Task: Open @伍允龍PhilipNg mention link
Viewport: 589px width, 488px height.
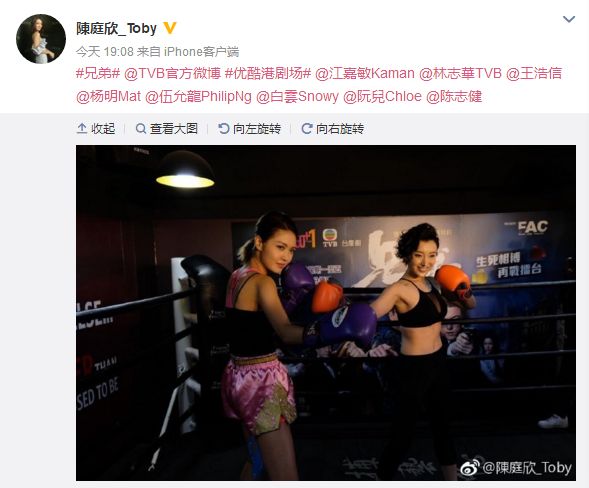Action: (198, 97)
